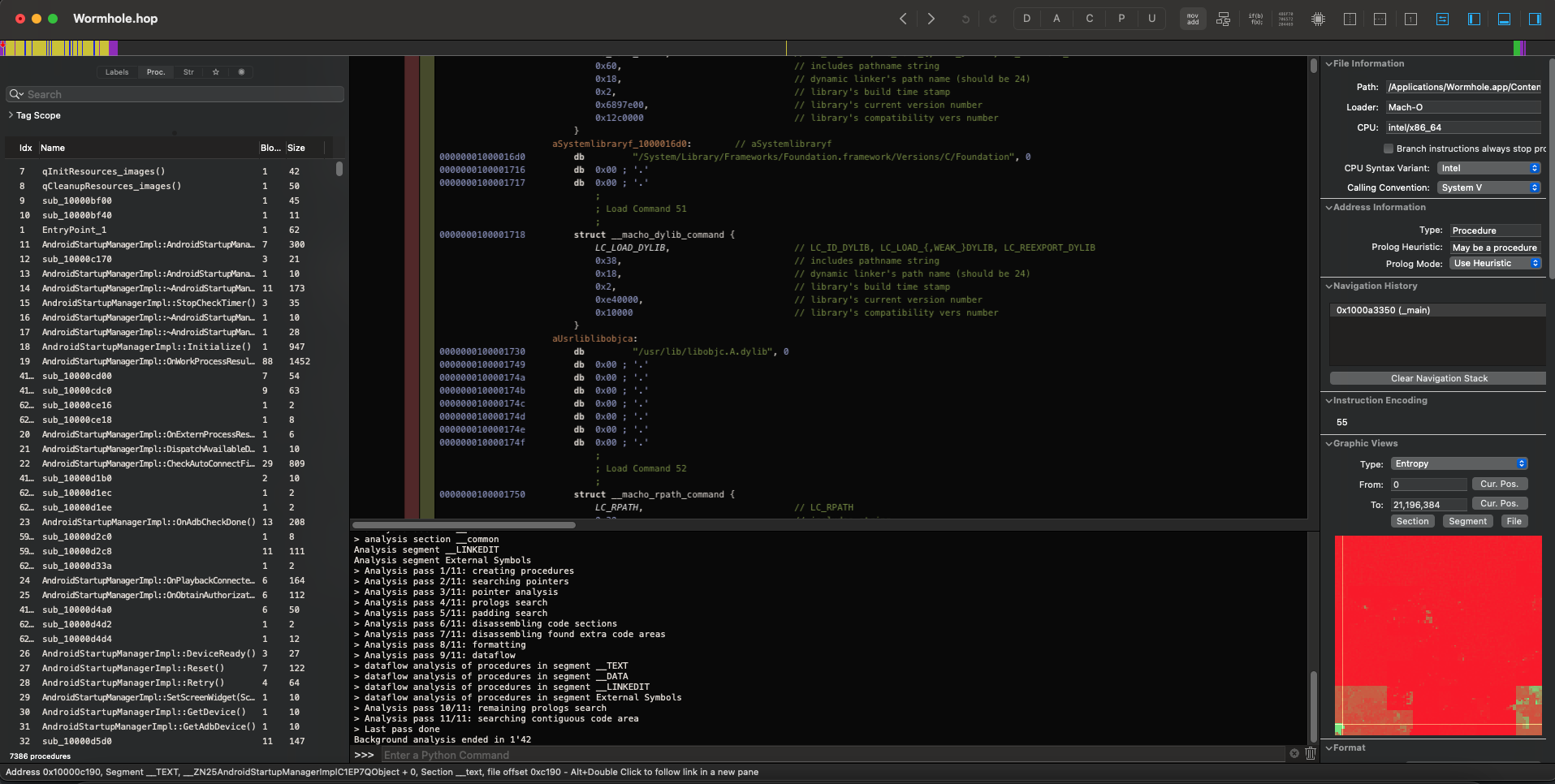Open control flow graph view
The height and width of the screenshot is (784, 1555).
click(x=1223, y=19)
